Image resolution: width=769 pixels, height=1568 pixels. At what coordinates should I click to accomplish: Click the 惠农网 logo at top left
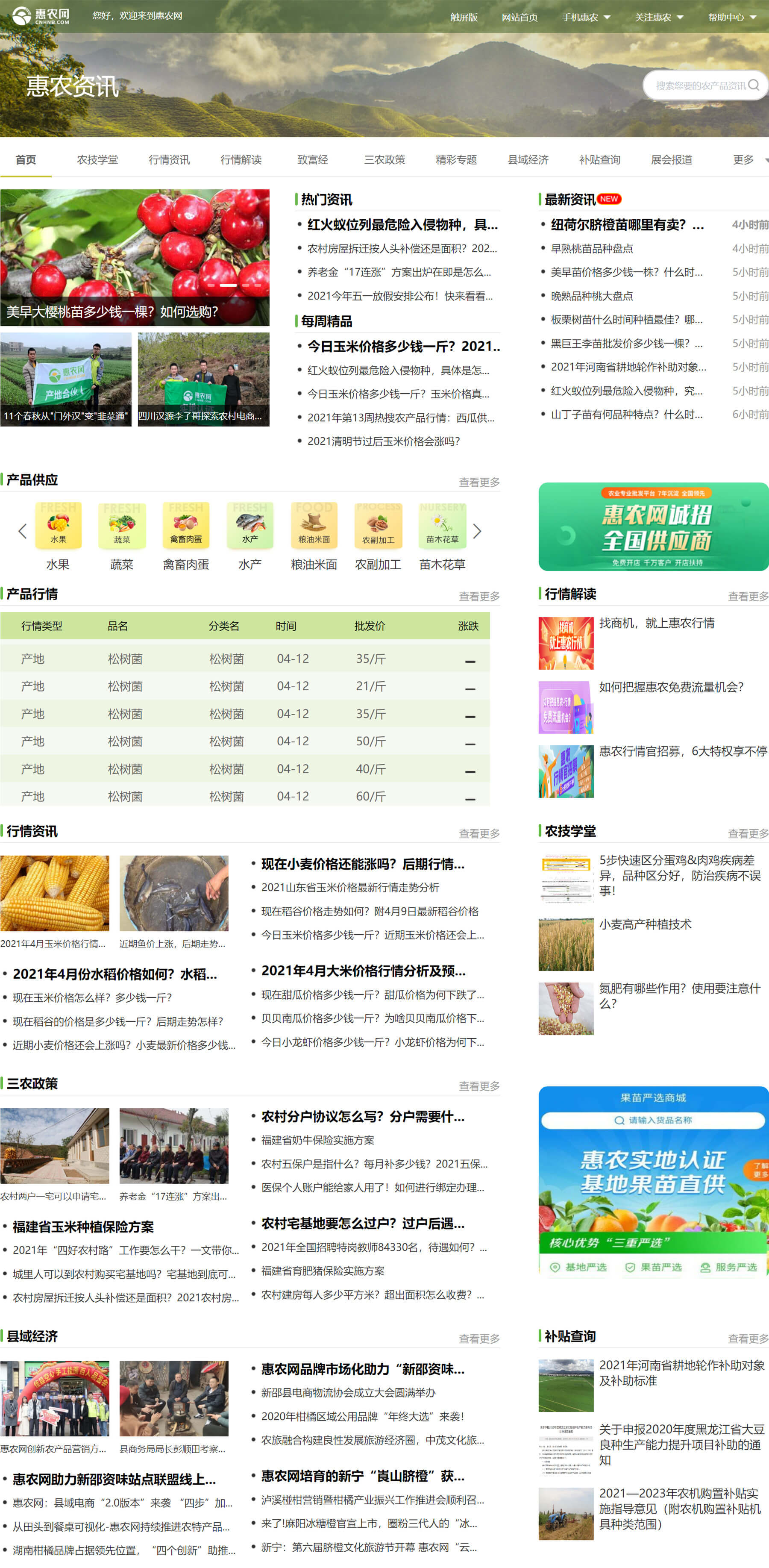41,16
